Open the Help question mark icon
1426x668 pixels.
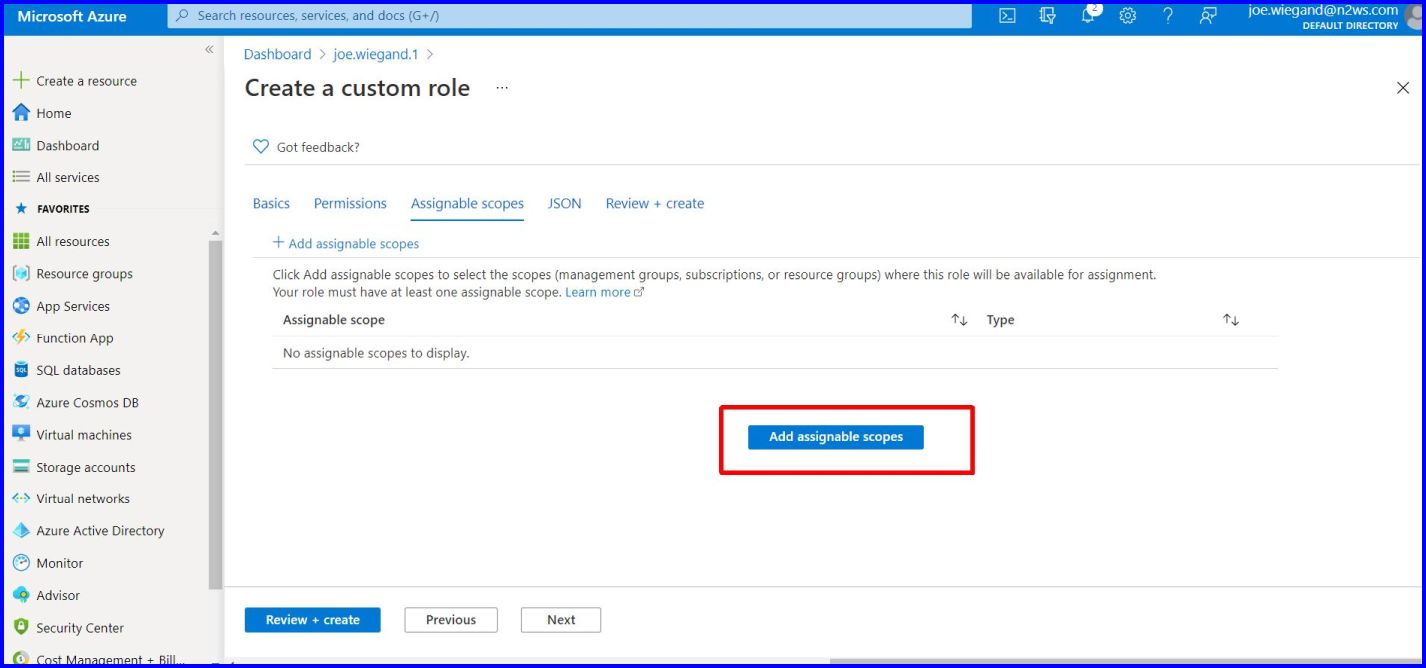[1167, 16]
